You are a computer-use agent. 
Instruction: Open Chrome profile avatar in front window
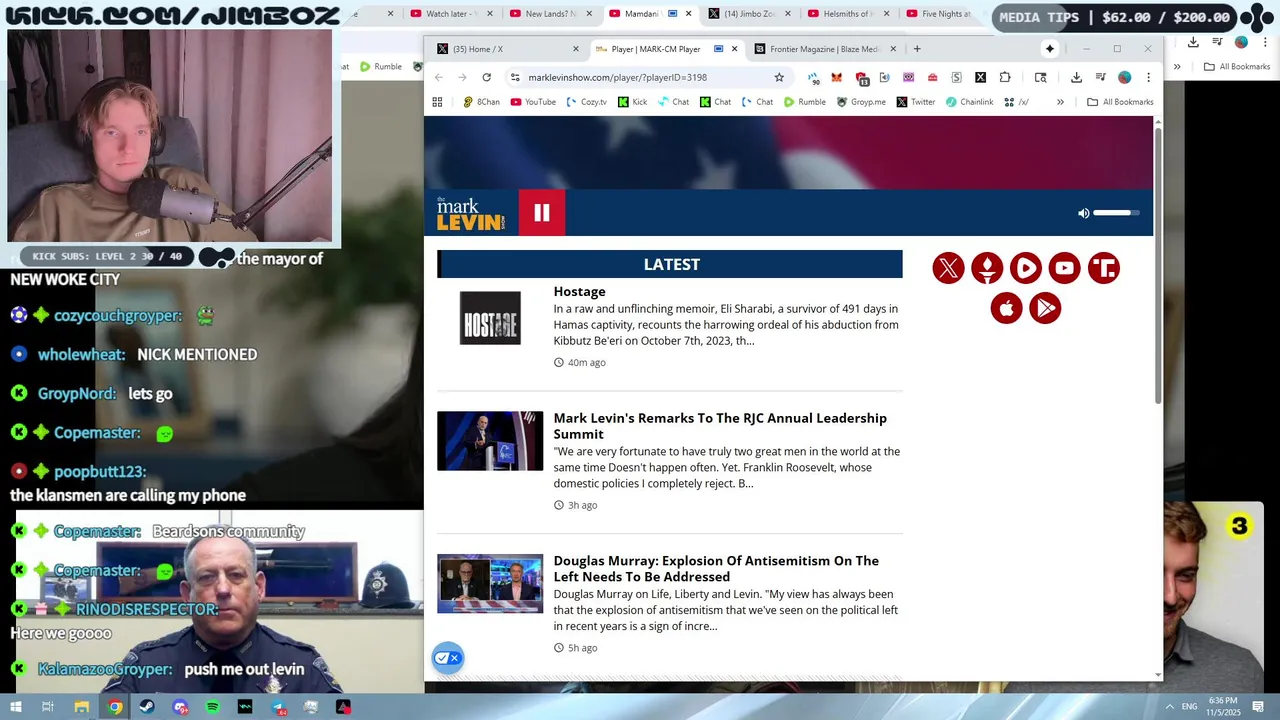(1124, 77)
